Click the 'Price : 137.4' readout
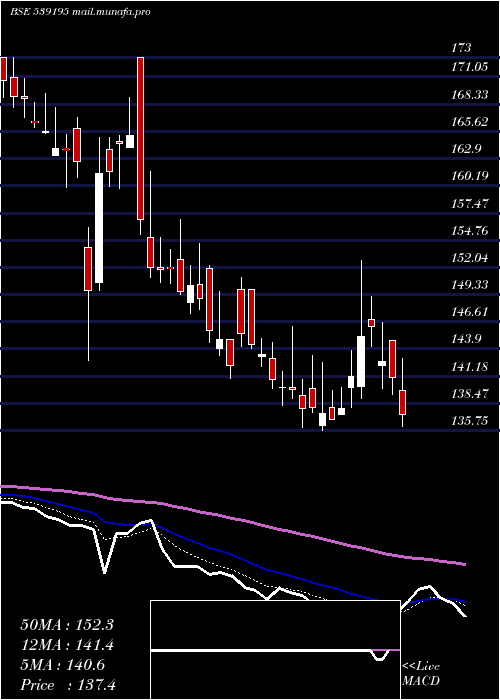Image resolution: width=500 pixels, height=700 pixels. pos(68,685)
